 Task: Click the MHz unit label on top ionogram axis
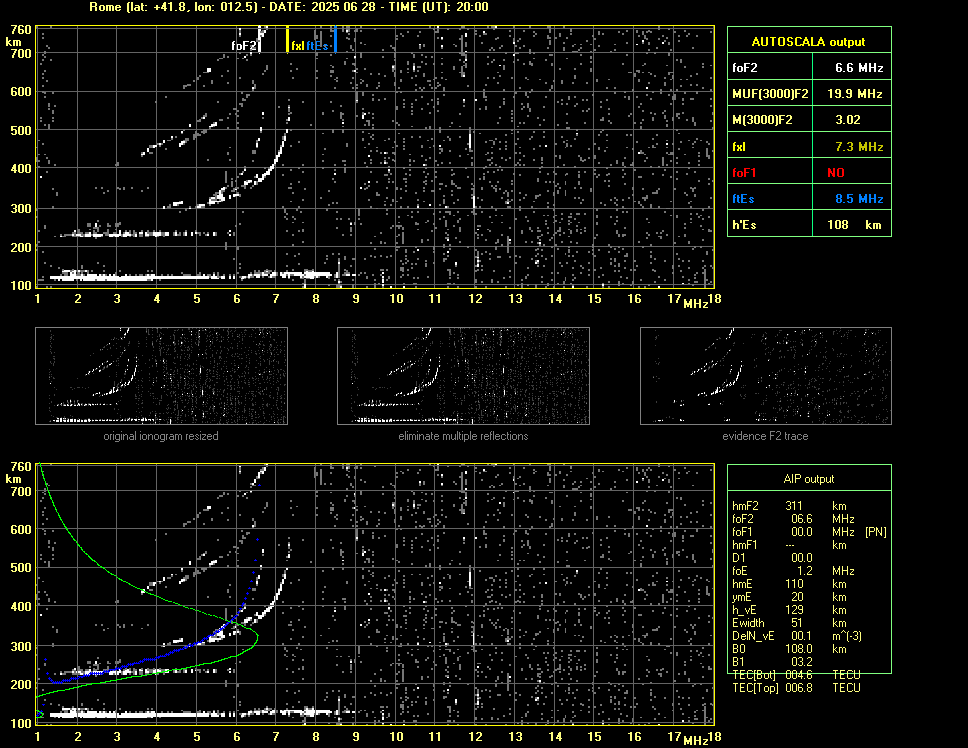695,303
